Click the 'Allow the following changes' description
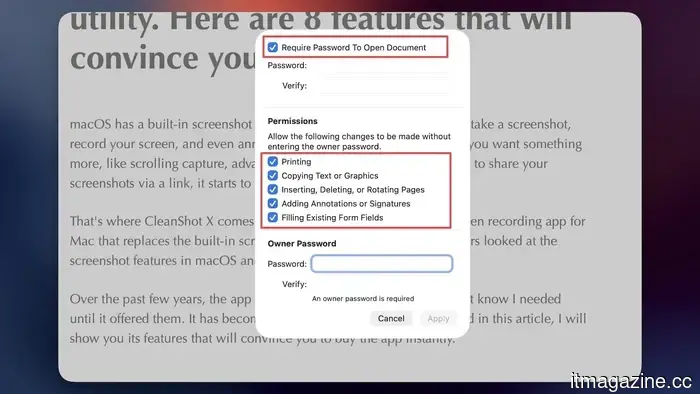The width and height of the screenshot is (700, 394). pyautogui.click(x=359, y=141)
